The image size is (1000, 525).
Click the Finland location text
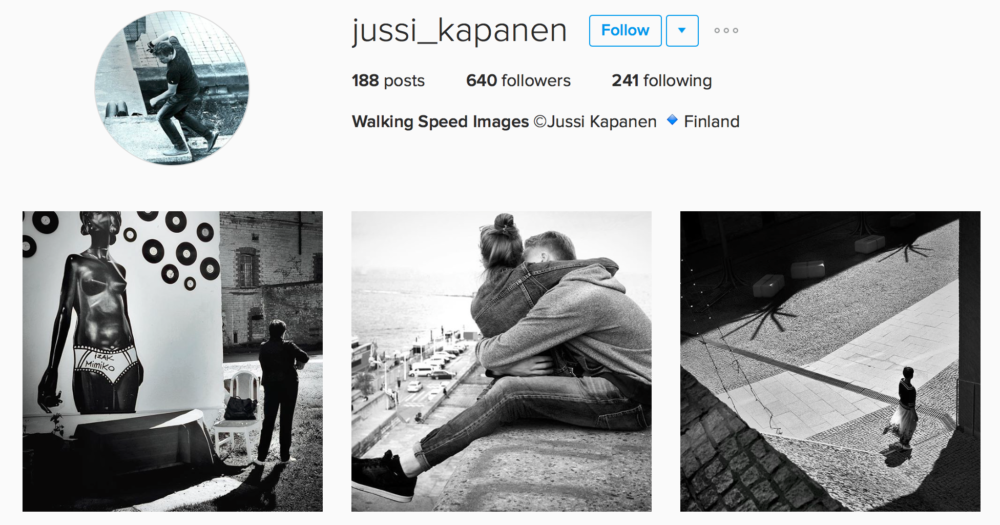[x=711, y=122]
